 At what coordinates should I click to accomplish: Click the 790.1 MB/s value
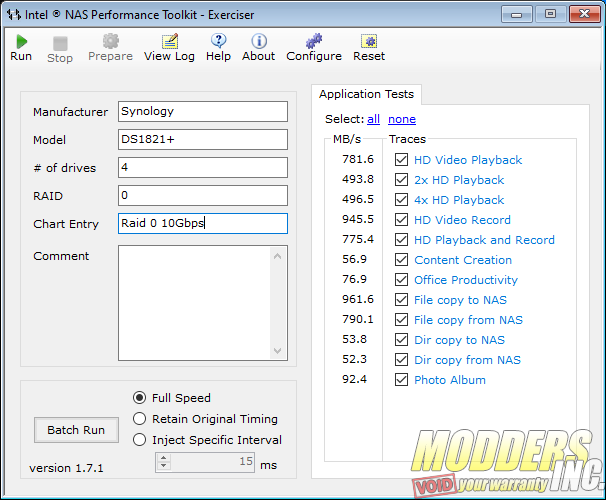[x=358, y=319]
